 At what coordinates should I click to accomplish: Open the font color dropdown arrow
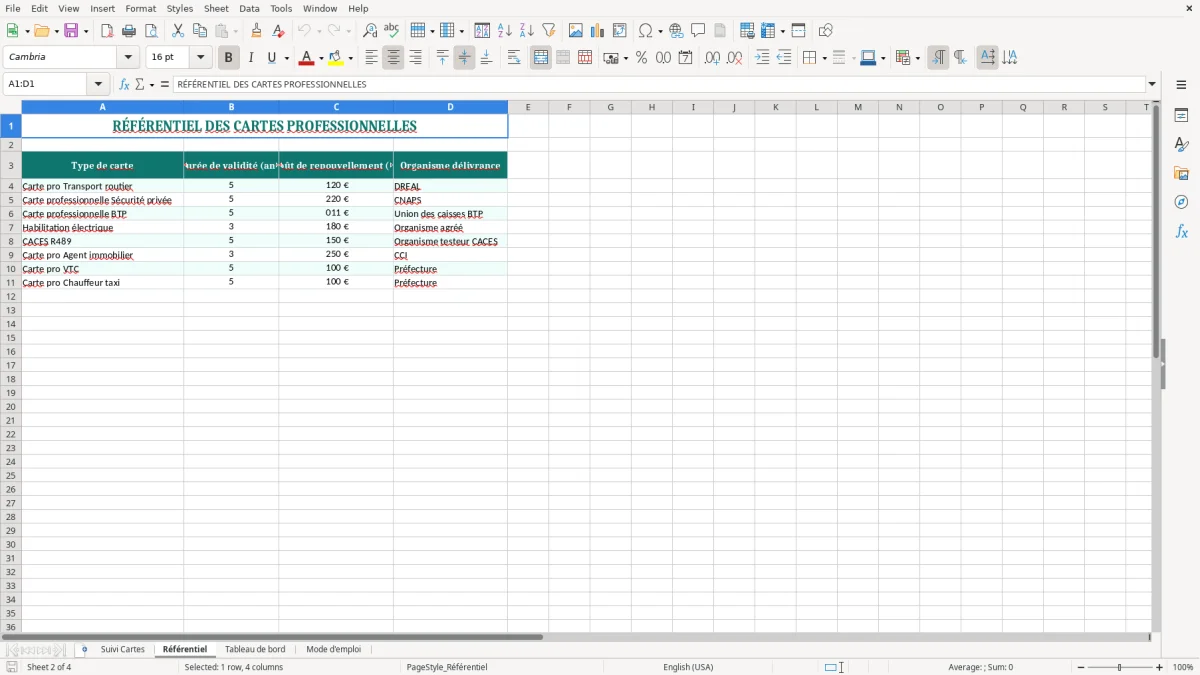[321, 58]
